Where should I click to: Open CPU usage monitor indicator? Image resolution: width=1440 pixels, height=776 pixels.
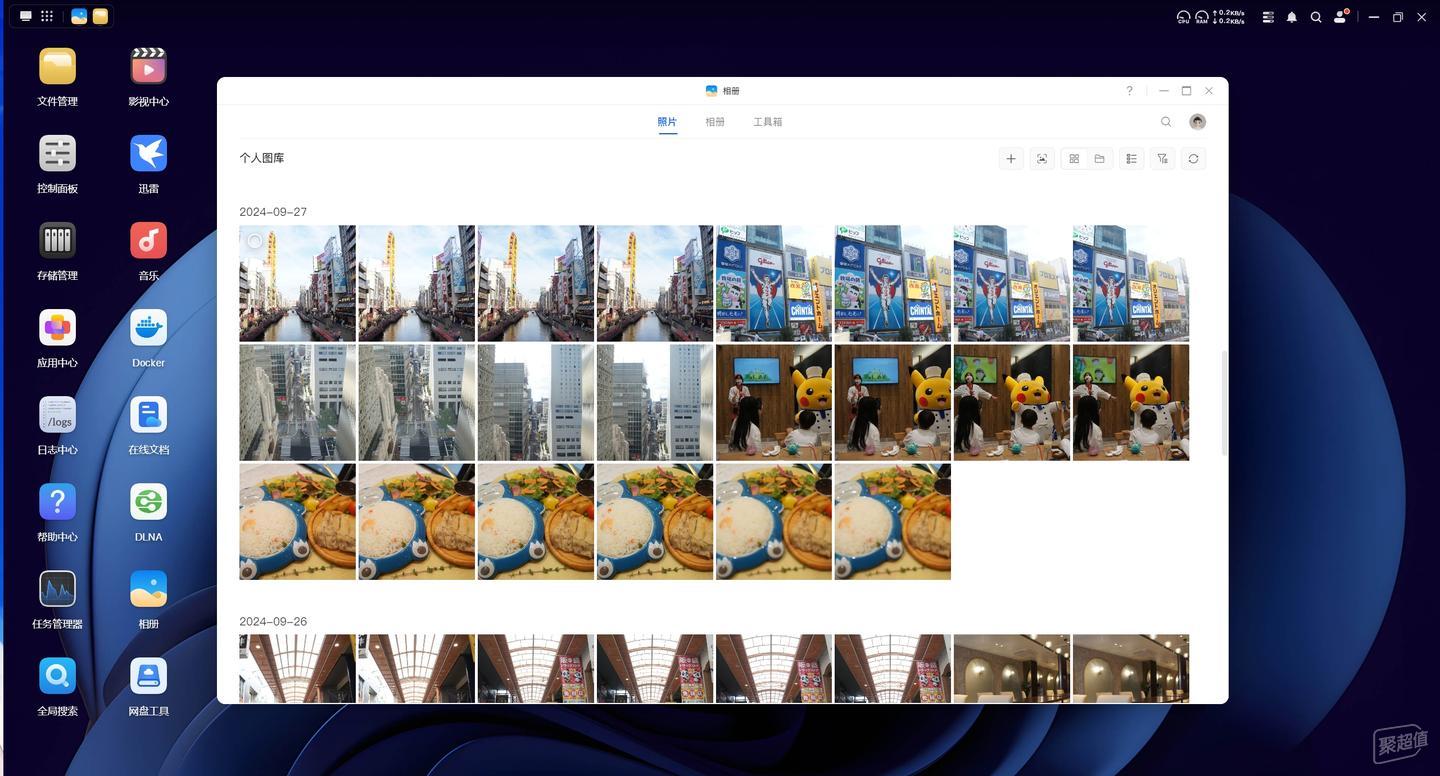click(1183, 17)
